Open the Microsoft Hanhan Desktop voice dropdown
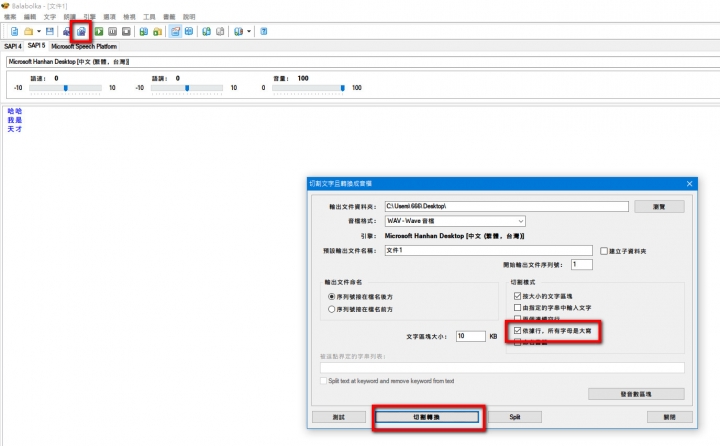Viewport: 720px width, 446px height. pos(363,62)
